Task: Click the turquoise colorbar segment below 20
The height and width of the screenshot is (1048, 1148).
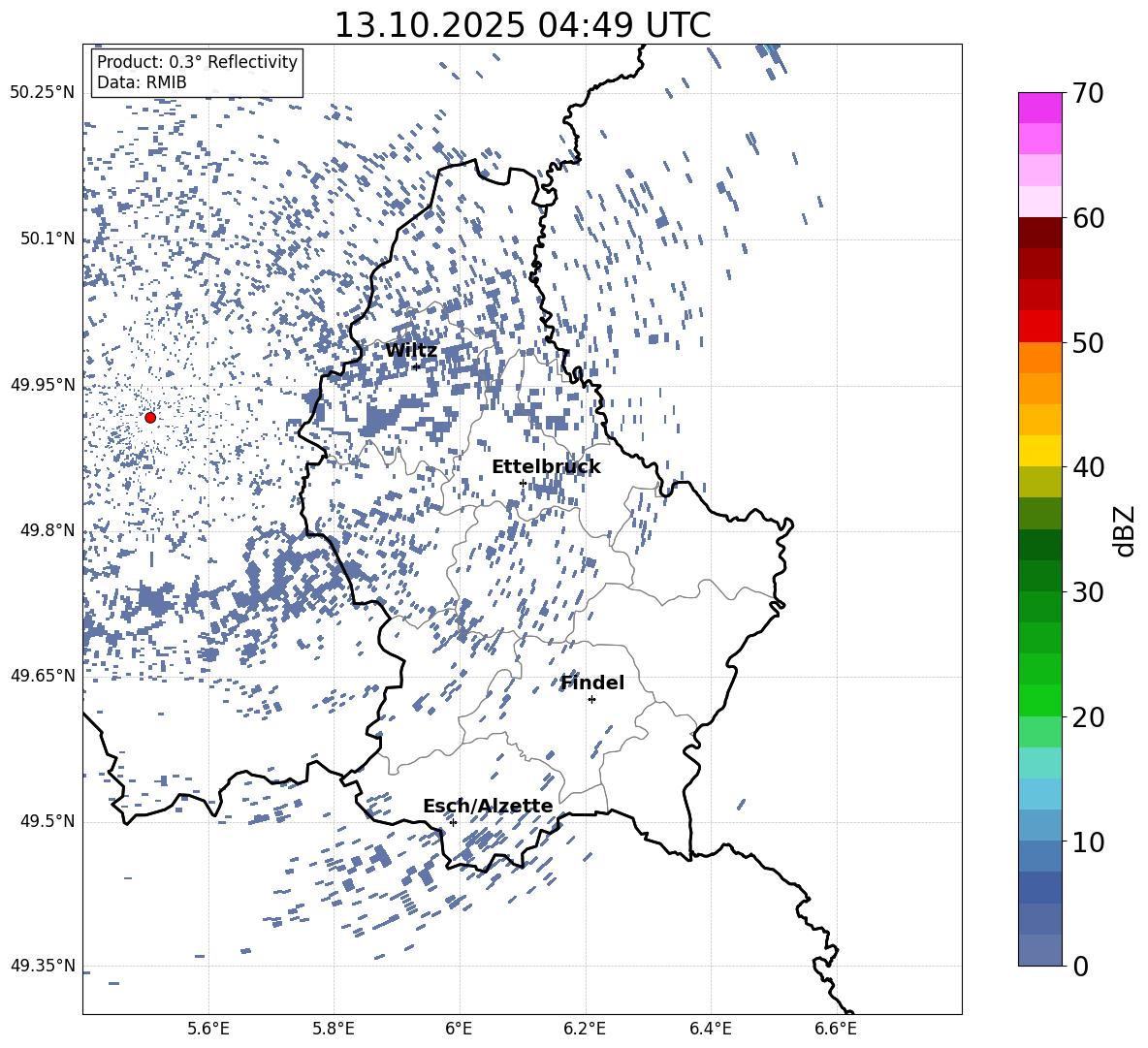Action: pos(1039,763)
